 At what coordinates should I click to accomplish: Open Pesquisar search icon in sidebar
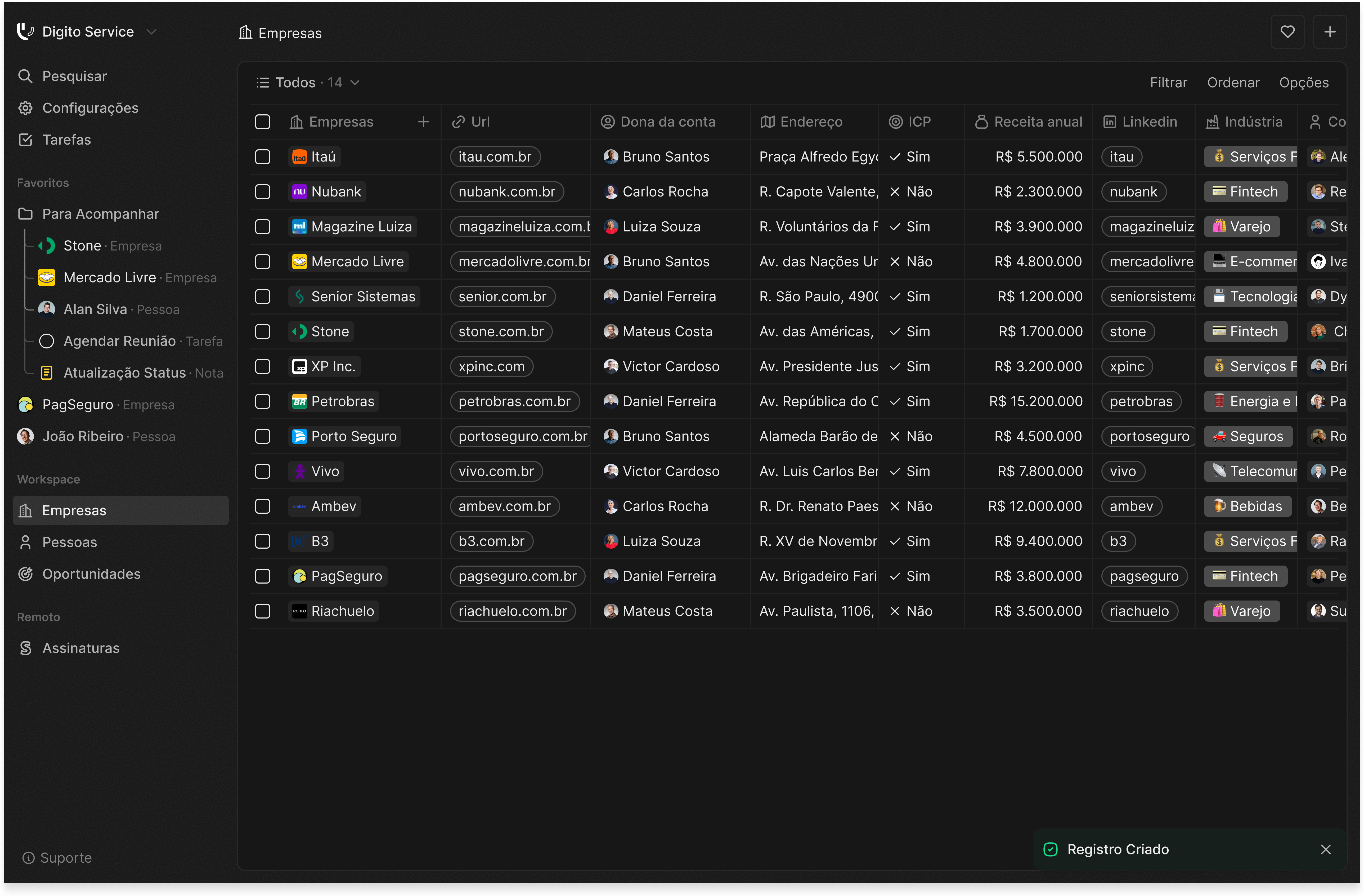point(25,76)
